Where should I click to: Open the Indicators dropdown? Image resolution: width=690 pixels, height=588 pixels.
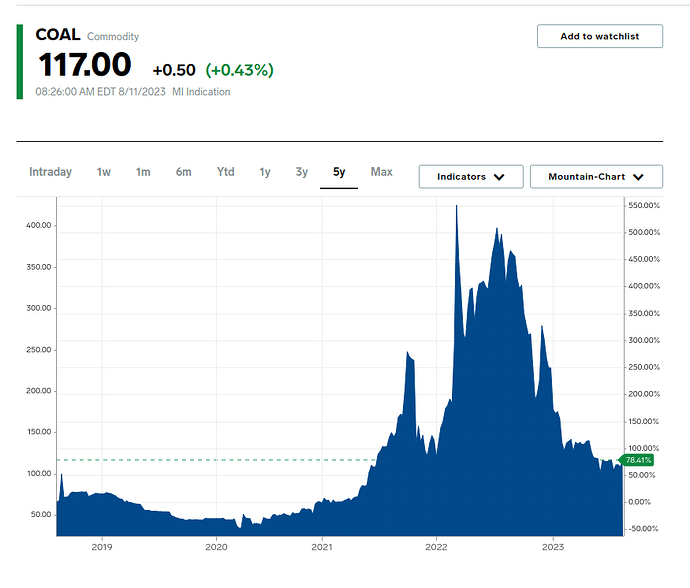pyautogui.click(x=471, y=176)
